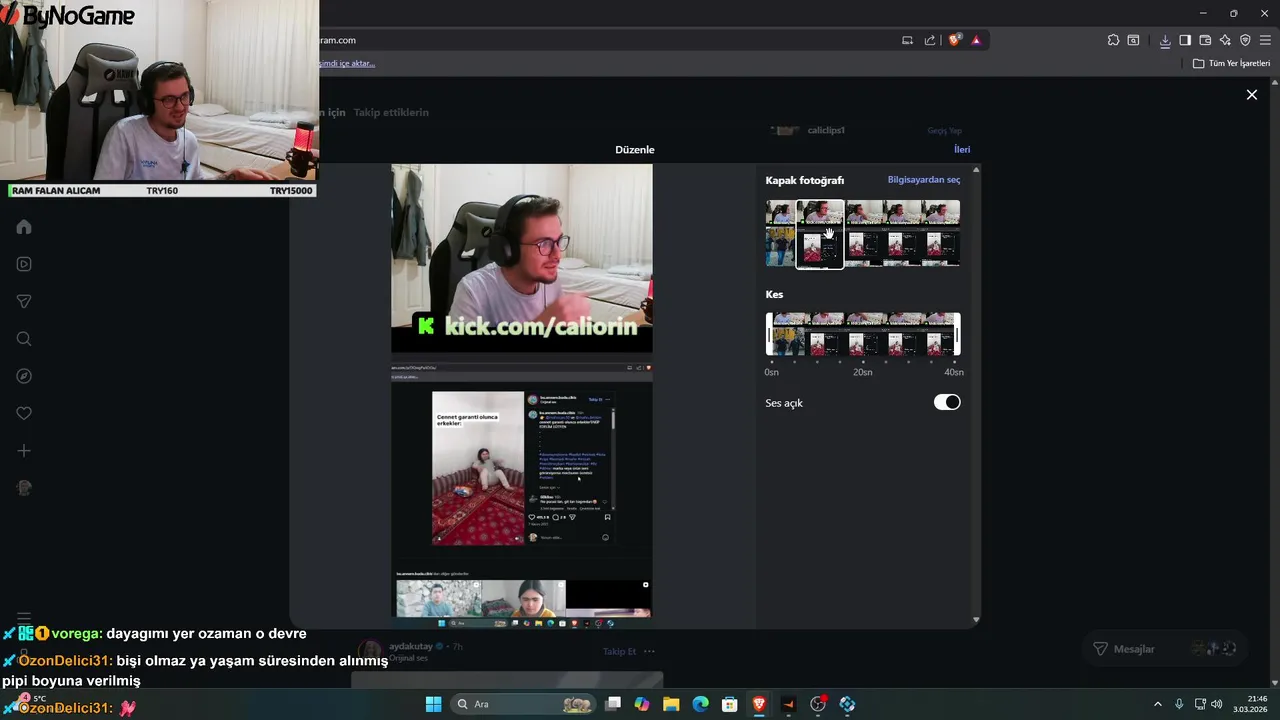Viewport: 1280px width, 720px height.
Task: Open Notifications heart icon
Action: pyautogui.click(x=24, y=413)
